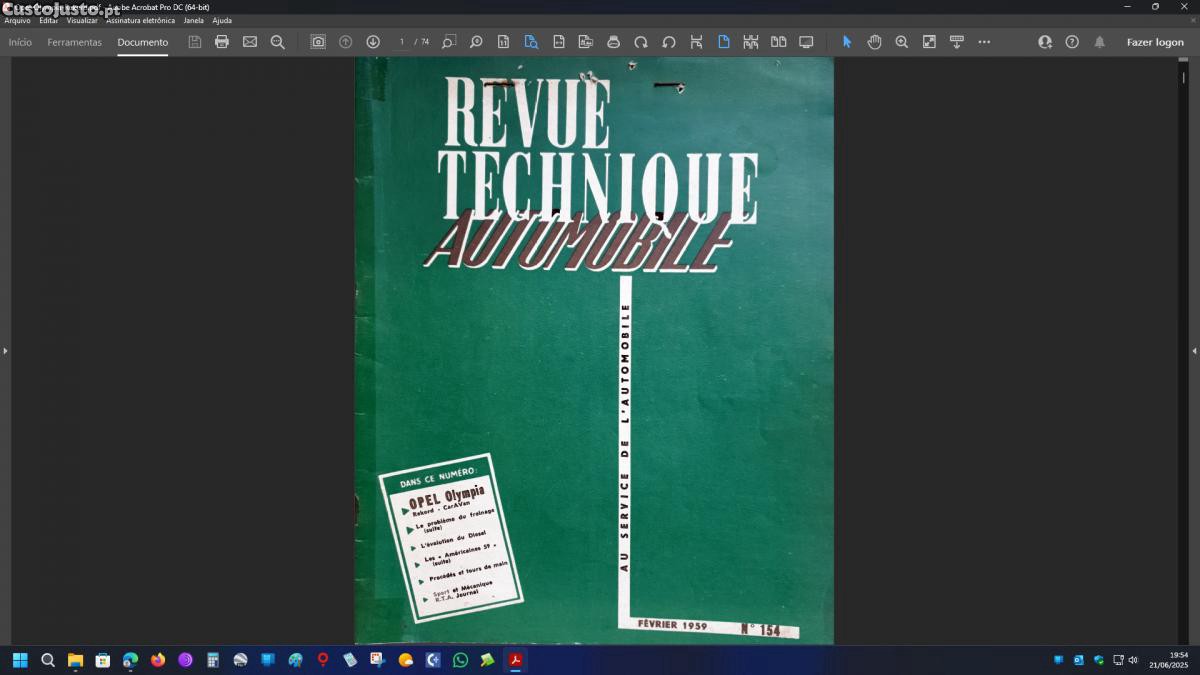The image size is (1200, 675).
Task: Open the Início tab
Action: pos(20,42)
